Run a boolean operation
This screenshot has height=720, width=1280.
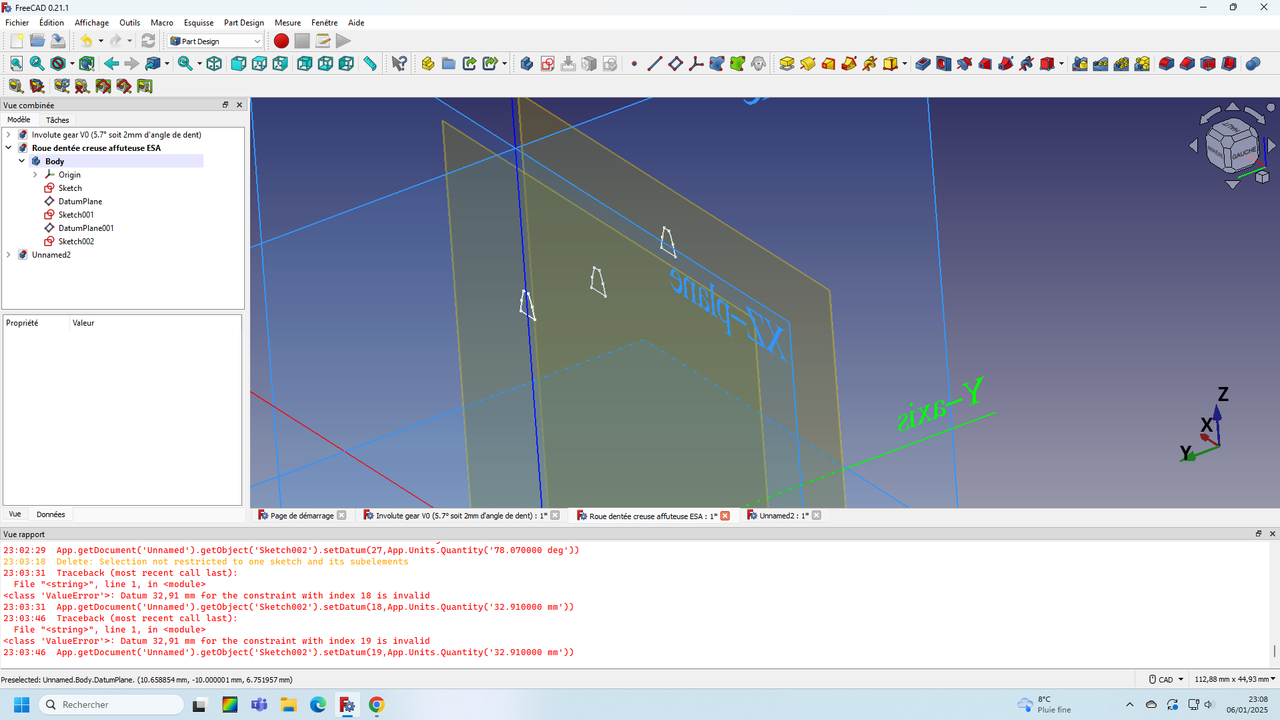[1253, 63]
